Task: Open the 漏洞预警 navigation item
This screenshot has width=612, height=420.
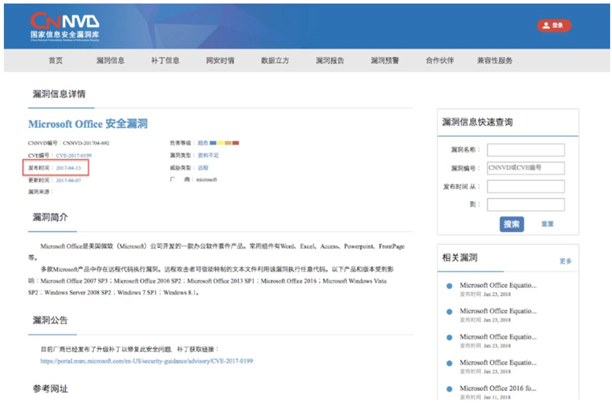Action: pyautogui.click(x=385, y=60)
